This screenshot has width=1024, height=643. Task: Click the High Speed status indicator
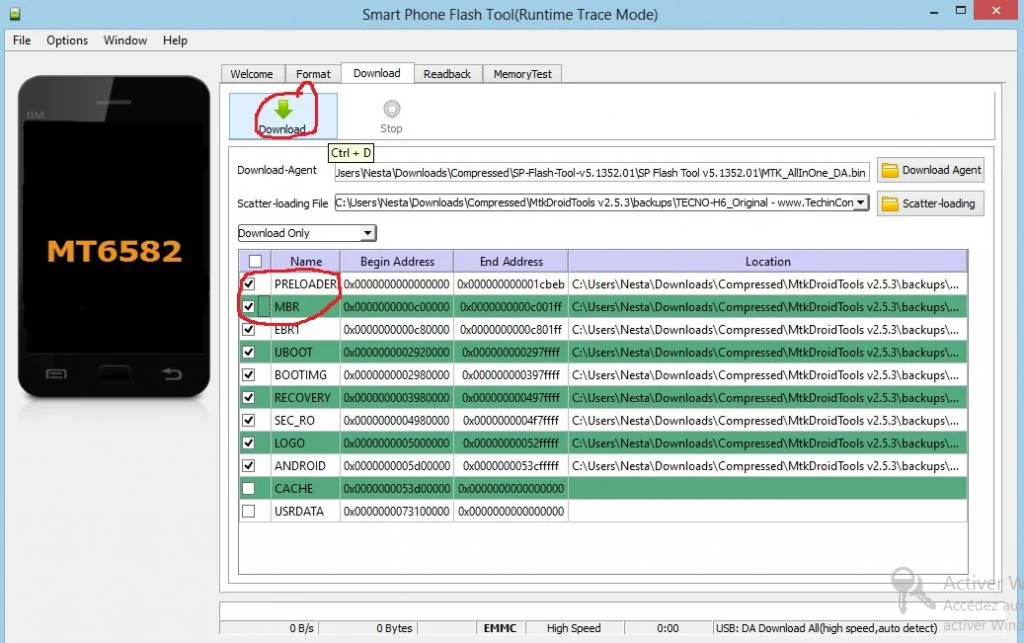tap(572, 628)
